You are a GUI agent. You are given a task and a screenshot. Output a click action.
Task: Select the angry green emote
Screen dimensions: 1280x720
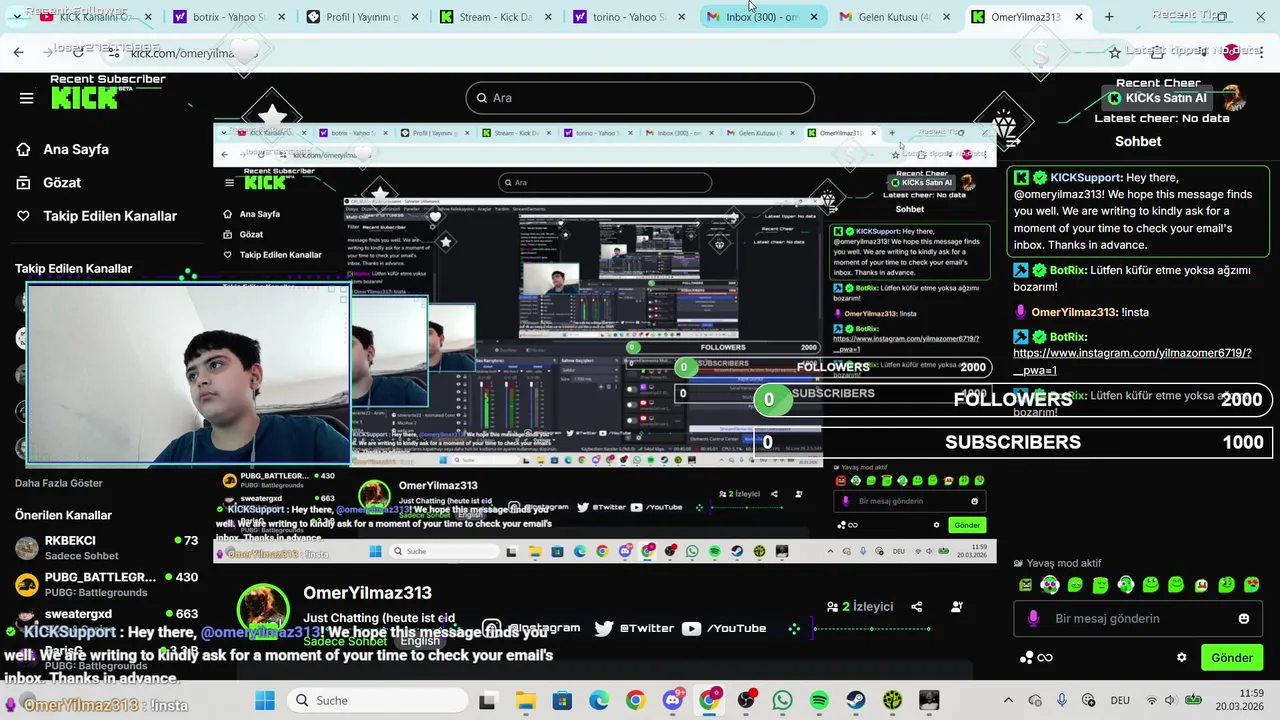click(1026, 585)
